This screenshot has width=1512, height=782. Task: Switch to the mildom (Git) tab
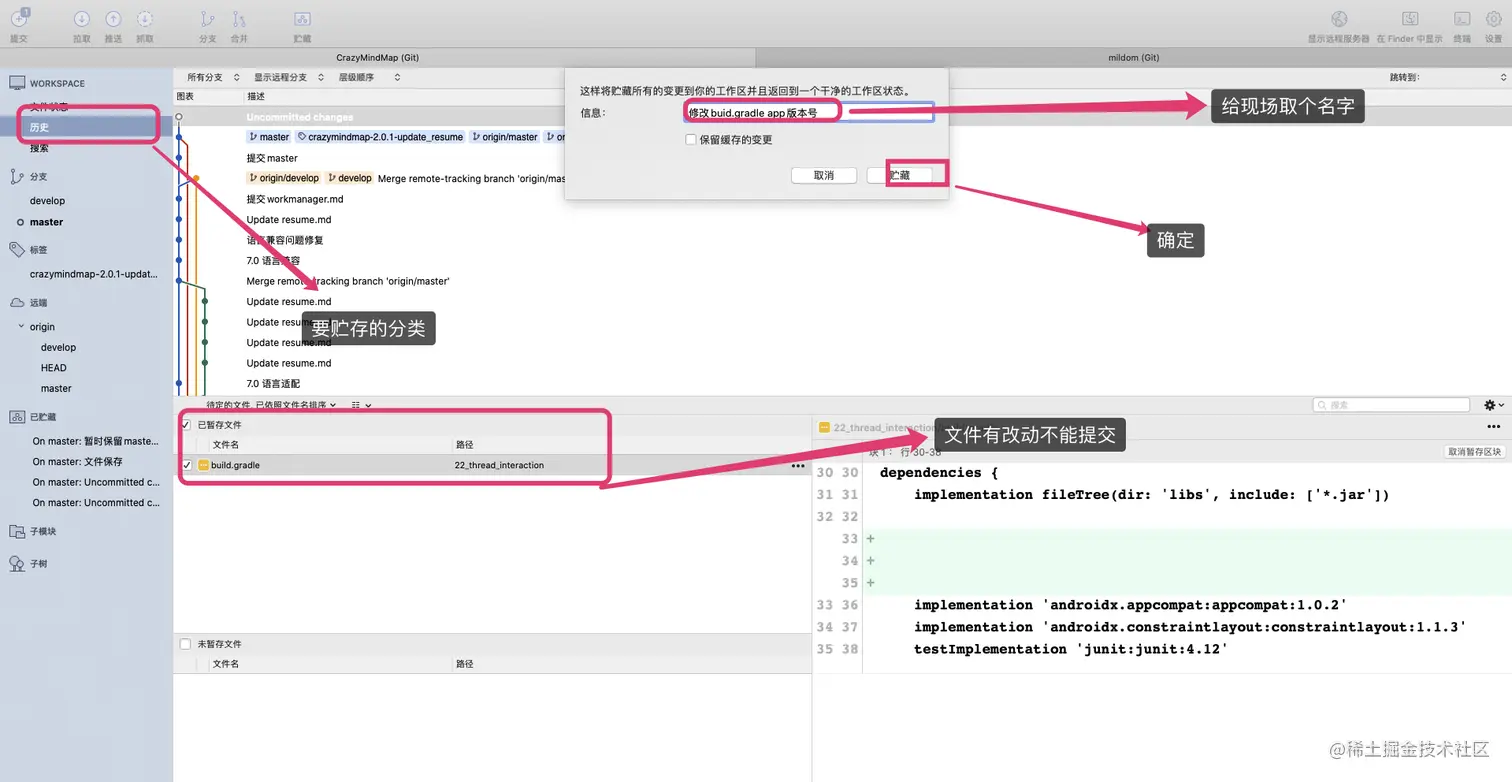pyautogui.click(x=1134, y=58)
